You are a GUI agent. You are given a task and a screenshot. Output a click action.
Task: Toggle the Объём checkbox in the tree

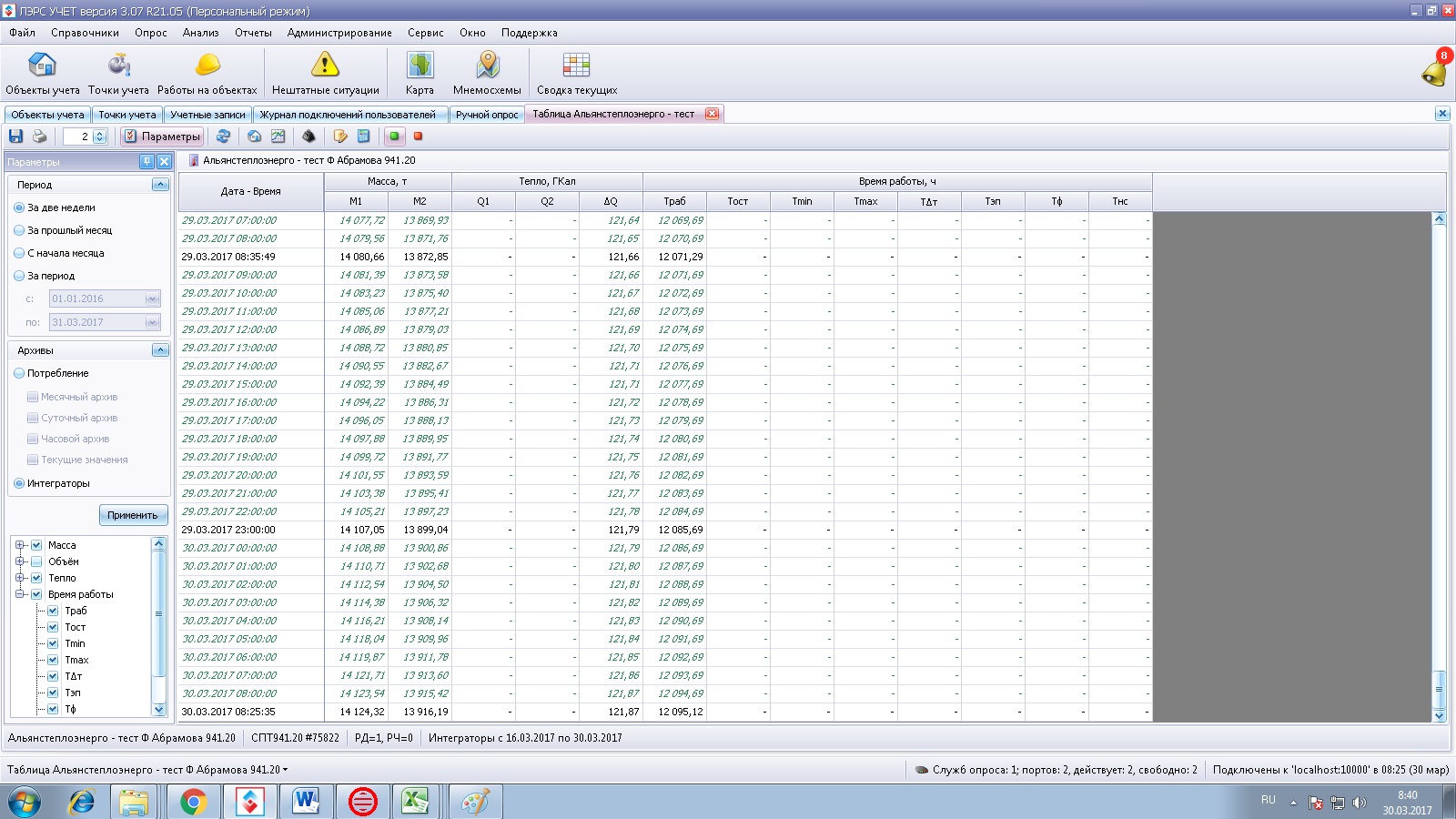pyautogui.click(x=36, y=561)
